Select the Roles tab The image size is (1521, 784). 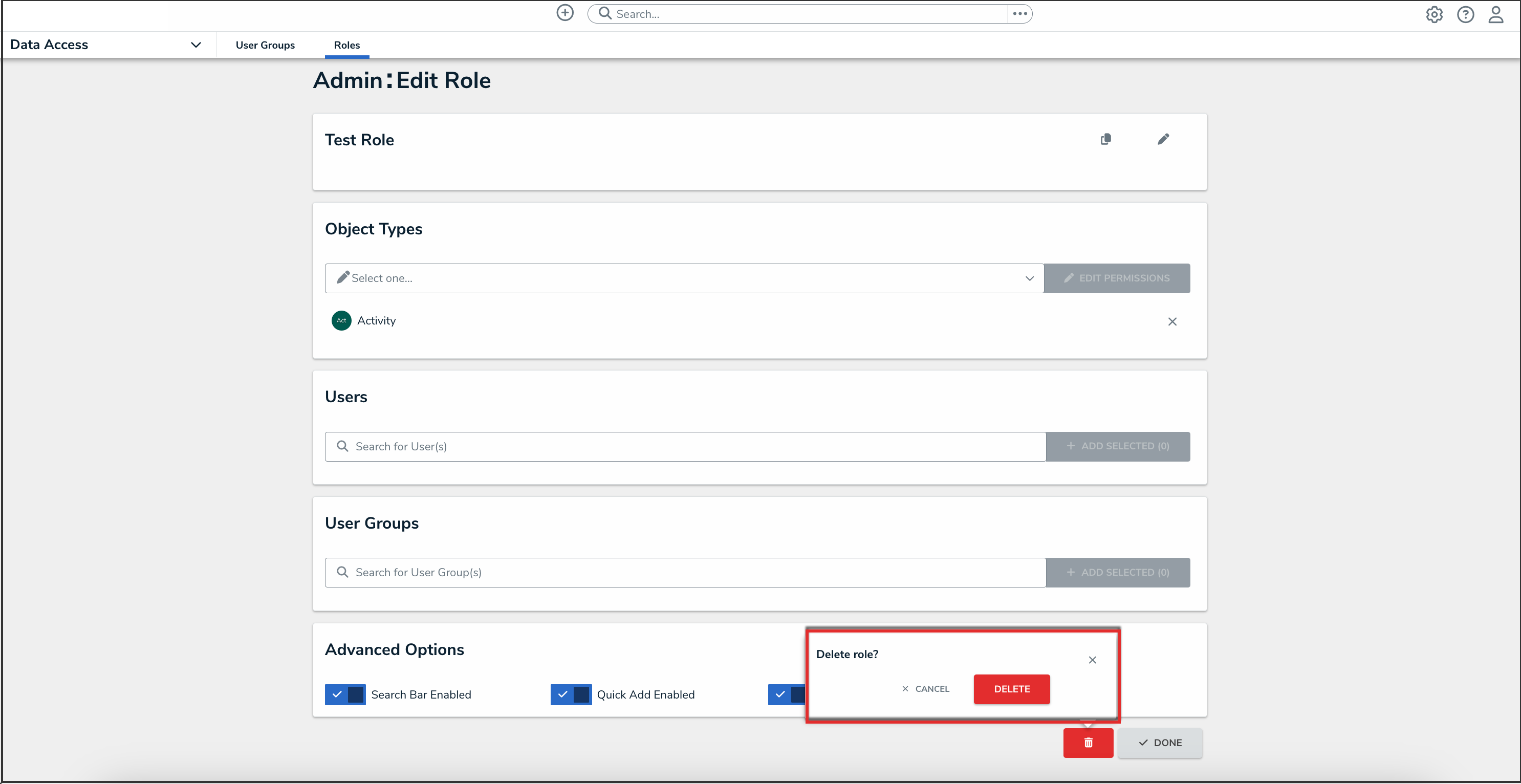click(346, 45)
